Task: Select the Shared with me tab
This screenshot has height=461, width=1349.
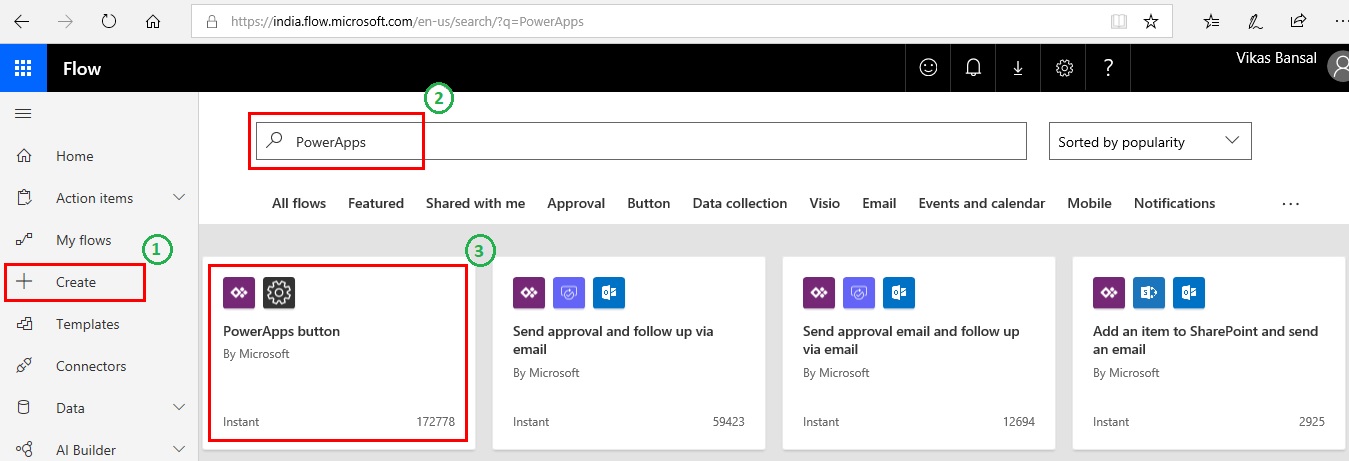Action: point(475,203)
